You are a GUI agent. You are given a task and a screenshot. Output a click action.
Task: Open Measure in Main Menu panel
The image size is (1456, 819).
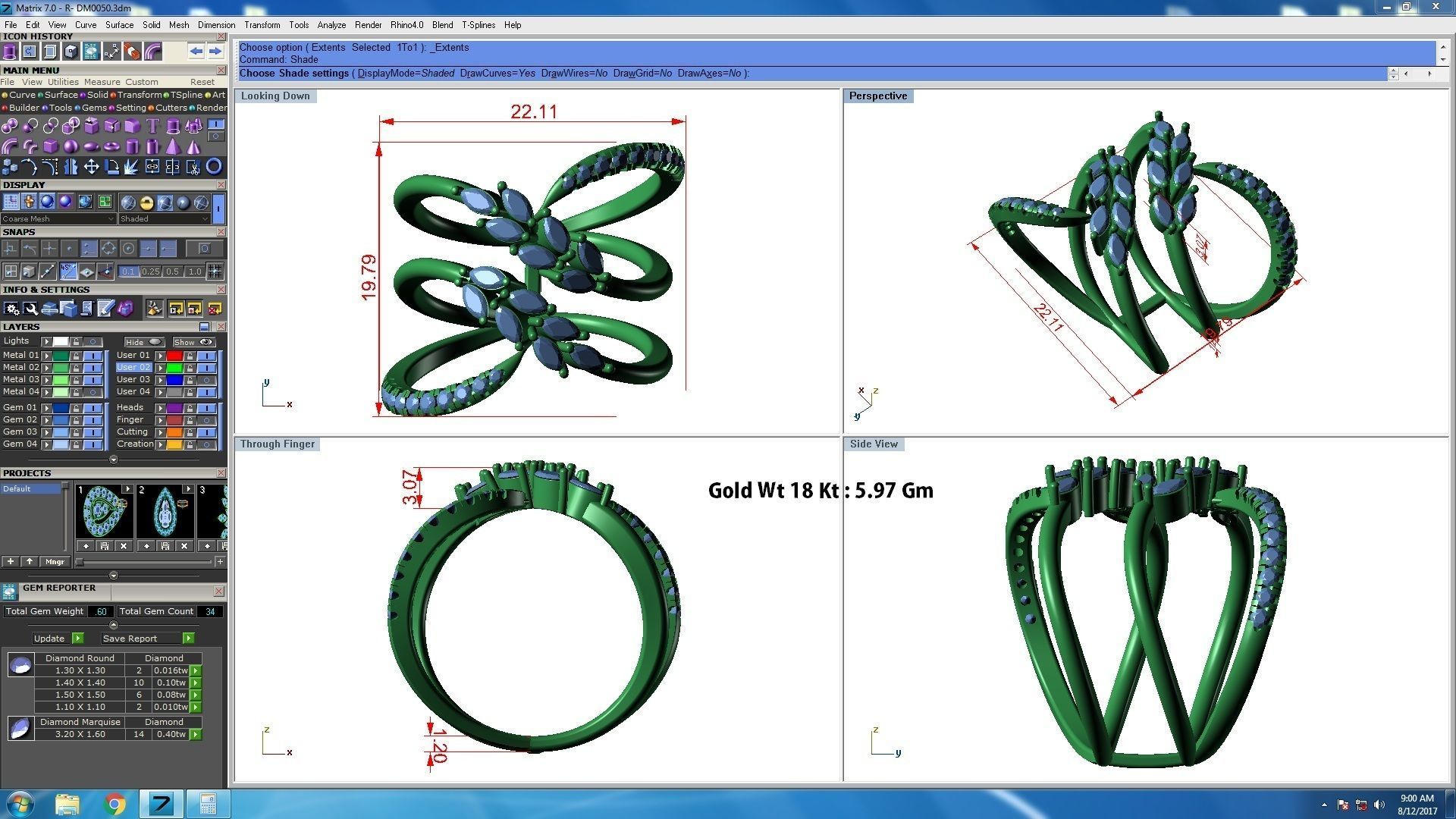click(102, 82)
